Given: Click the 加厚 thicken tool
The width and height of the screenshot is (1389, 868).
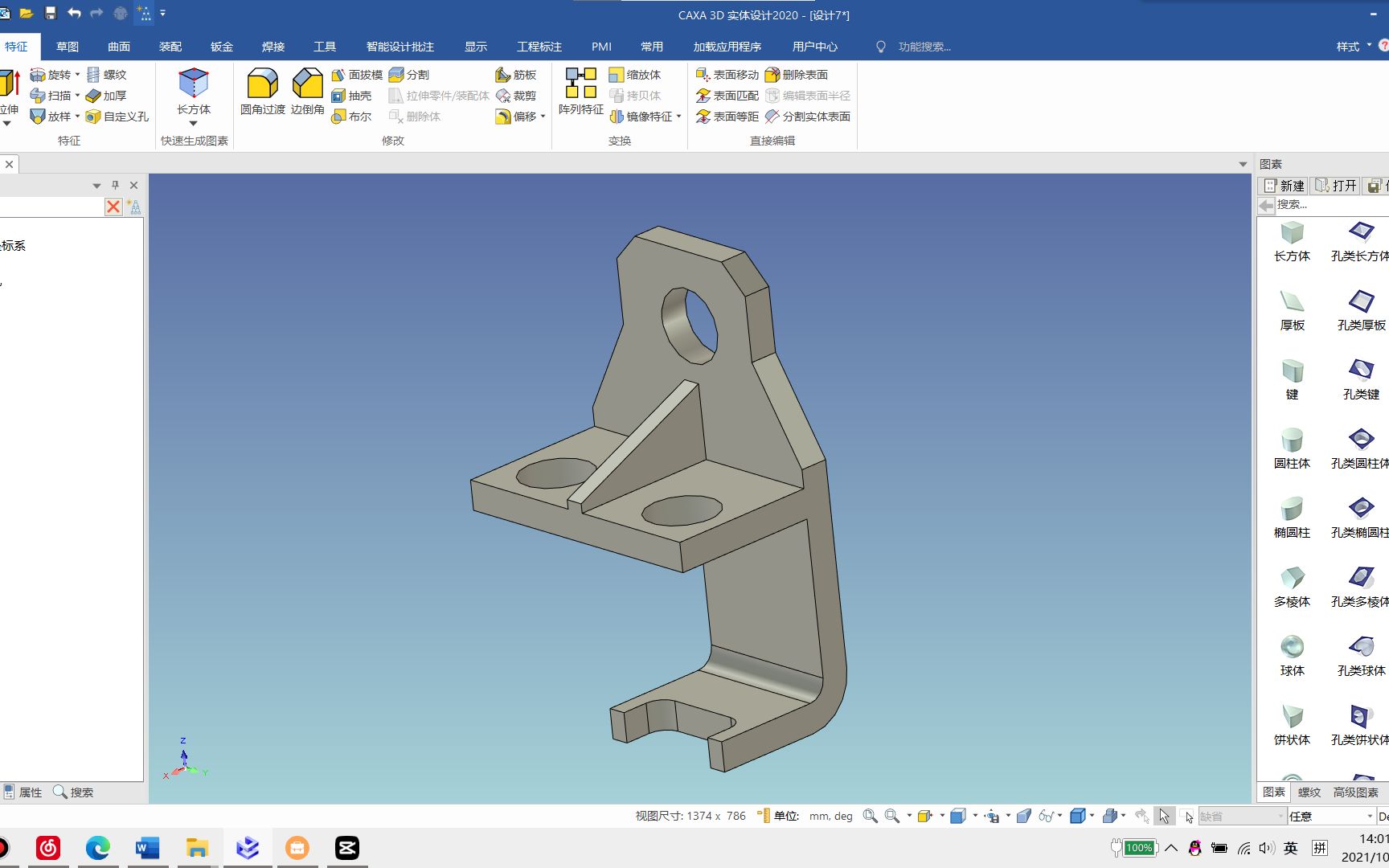Looking at the screenshot, I should pyautogui.click(x=106, y=96).
